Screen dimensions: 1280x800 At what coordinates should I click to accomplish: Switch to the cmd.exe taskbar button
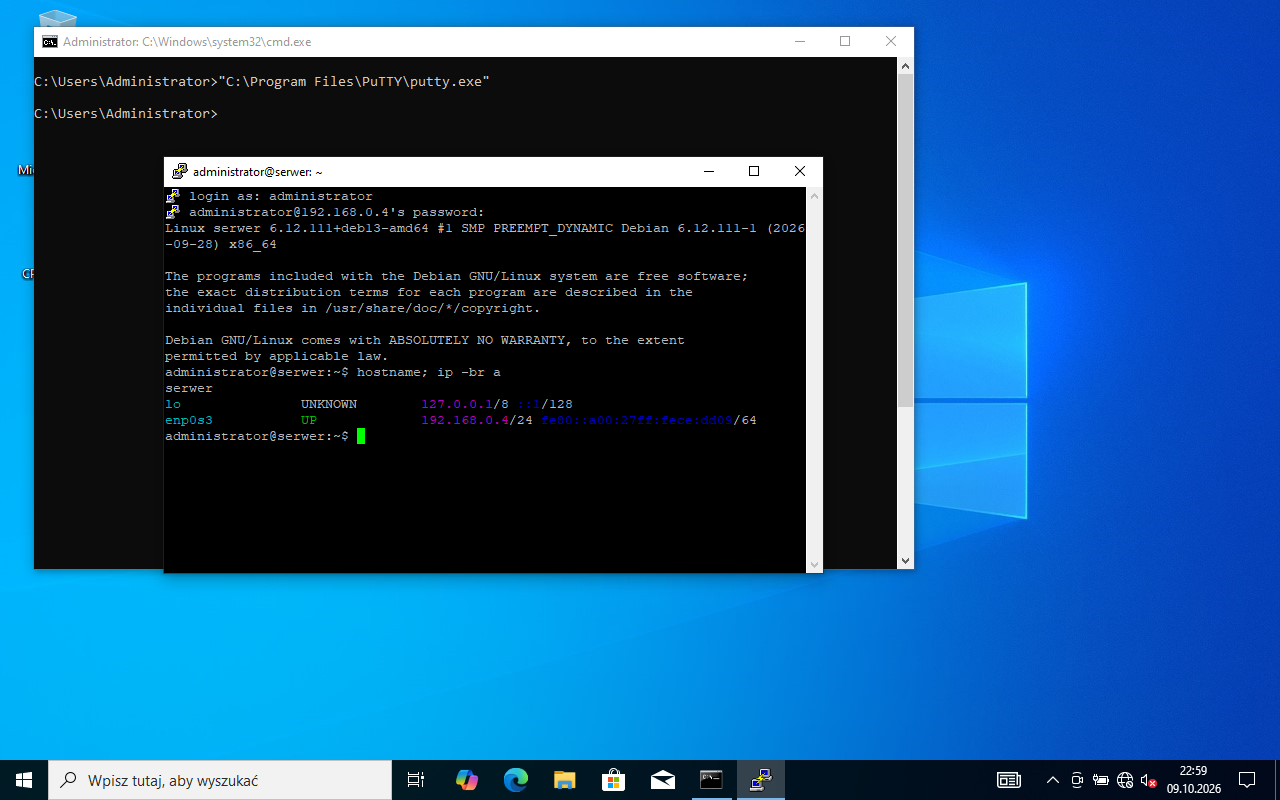(711, 780)
